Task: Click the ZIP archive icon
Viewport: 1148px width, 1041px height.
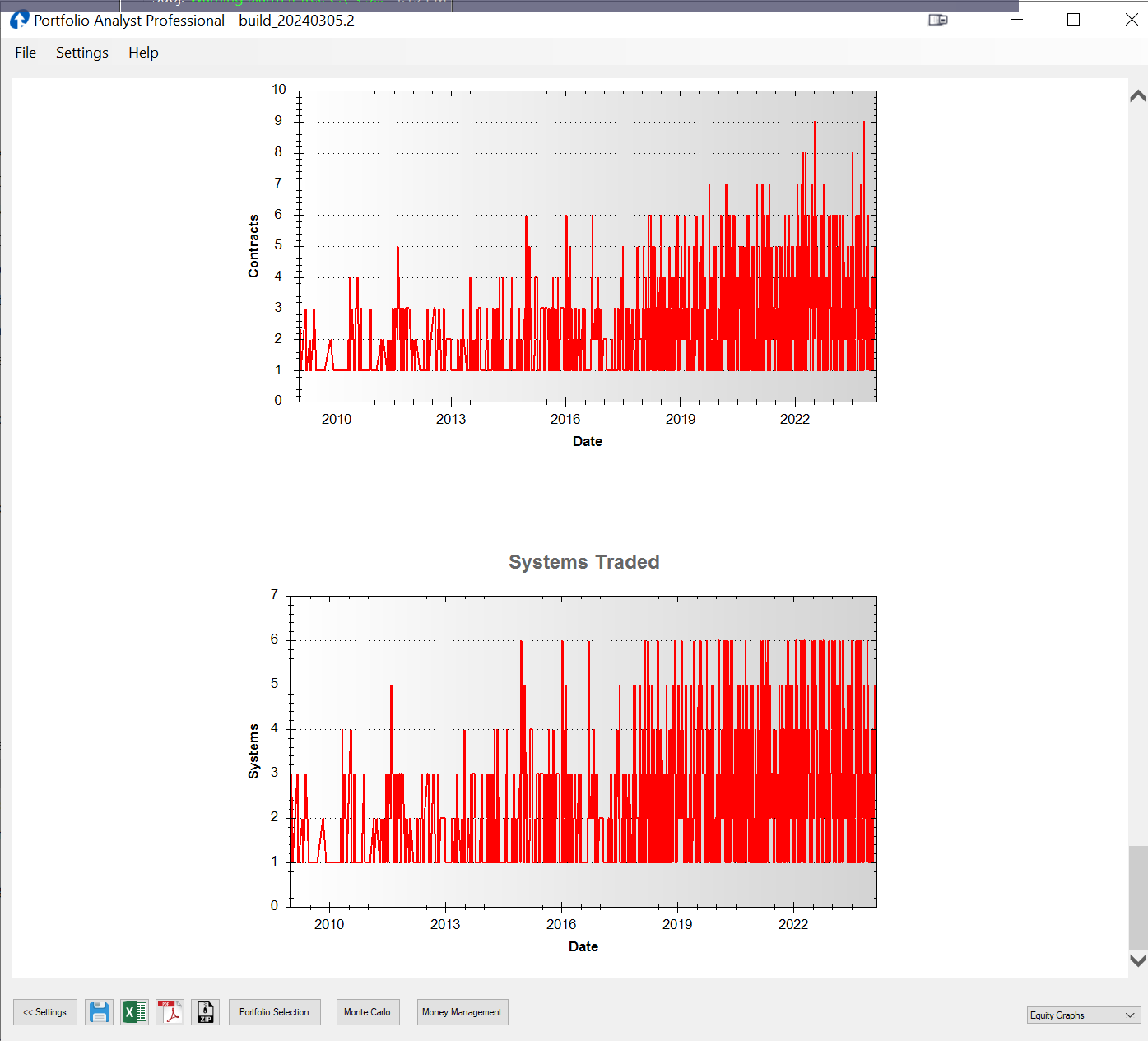Action: 206,1012
